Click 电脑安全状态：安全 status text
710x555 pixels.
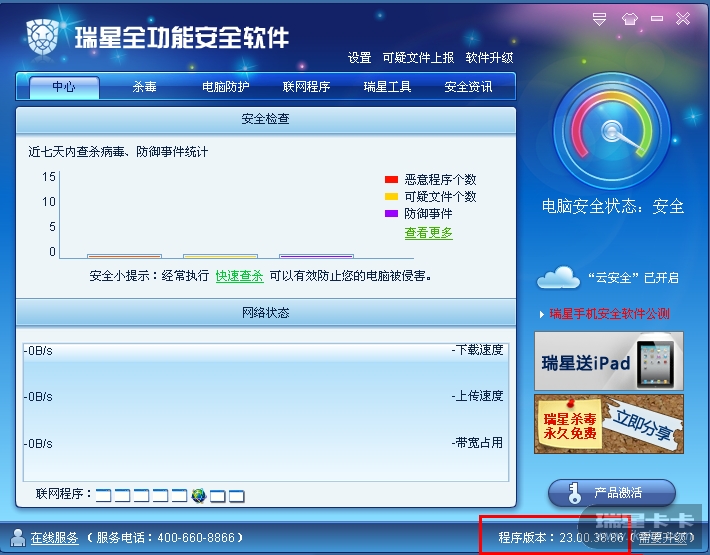(x=613, y=206)
